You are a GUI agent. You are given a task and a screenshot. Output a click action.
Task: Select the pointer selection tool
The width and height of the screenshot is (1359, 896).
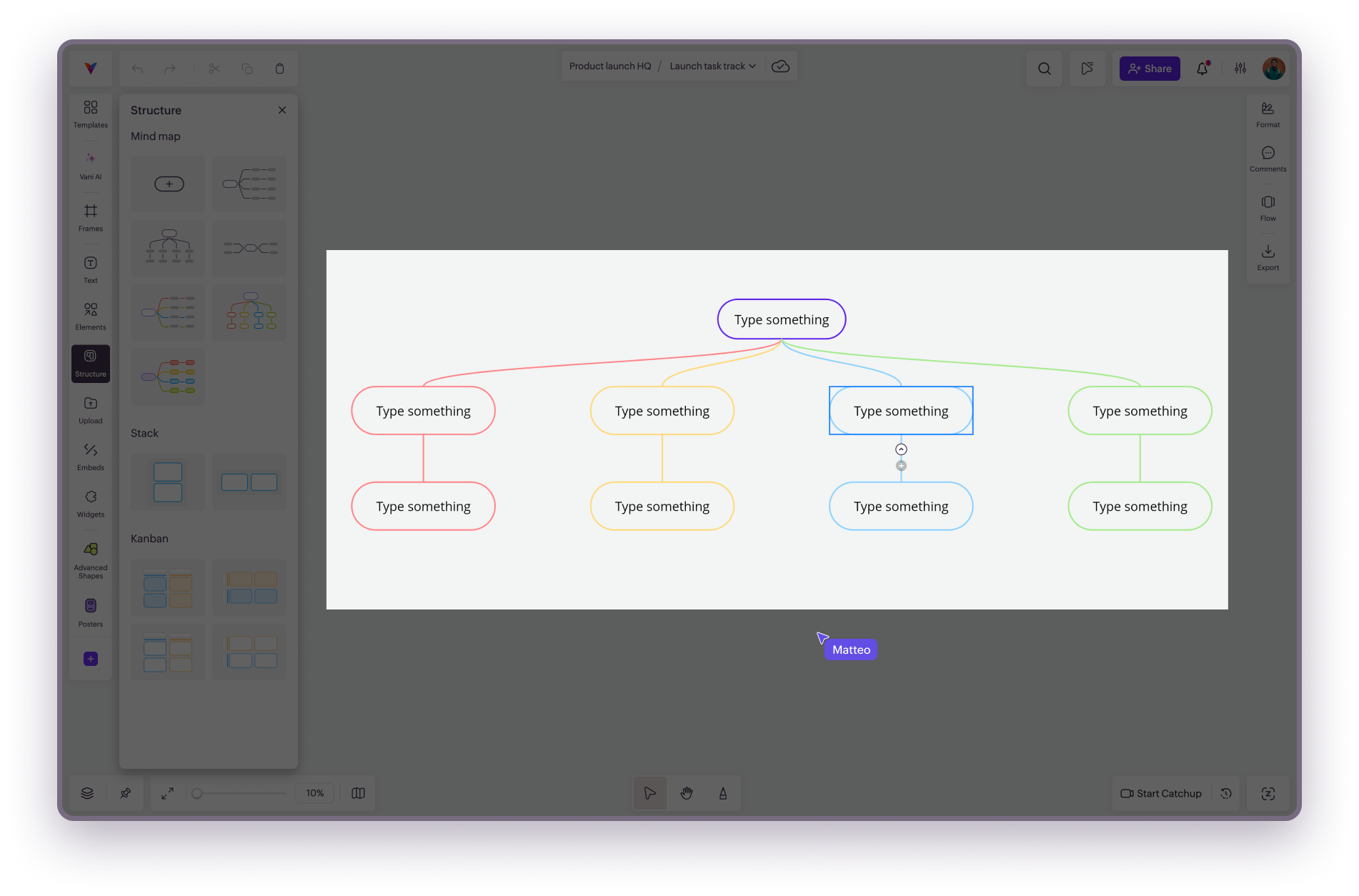(650, 793)
